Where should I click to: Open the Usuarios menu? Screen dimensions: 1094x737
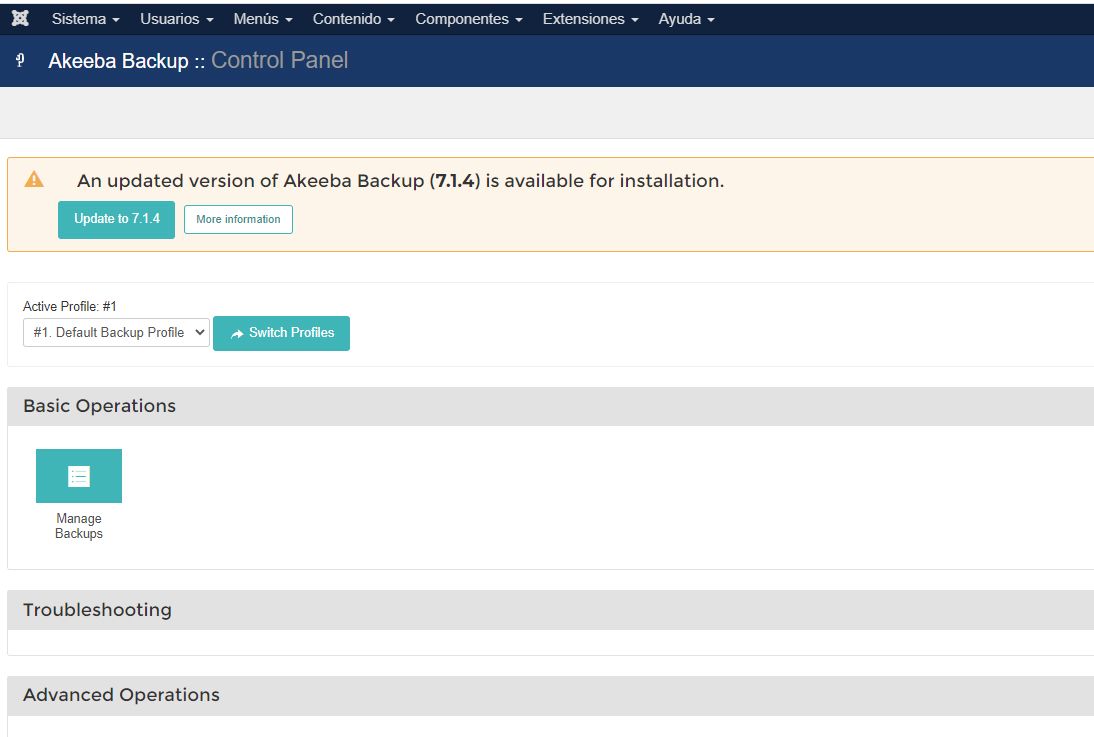point(177,19)
